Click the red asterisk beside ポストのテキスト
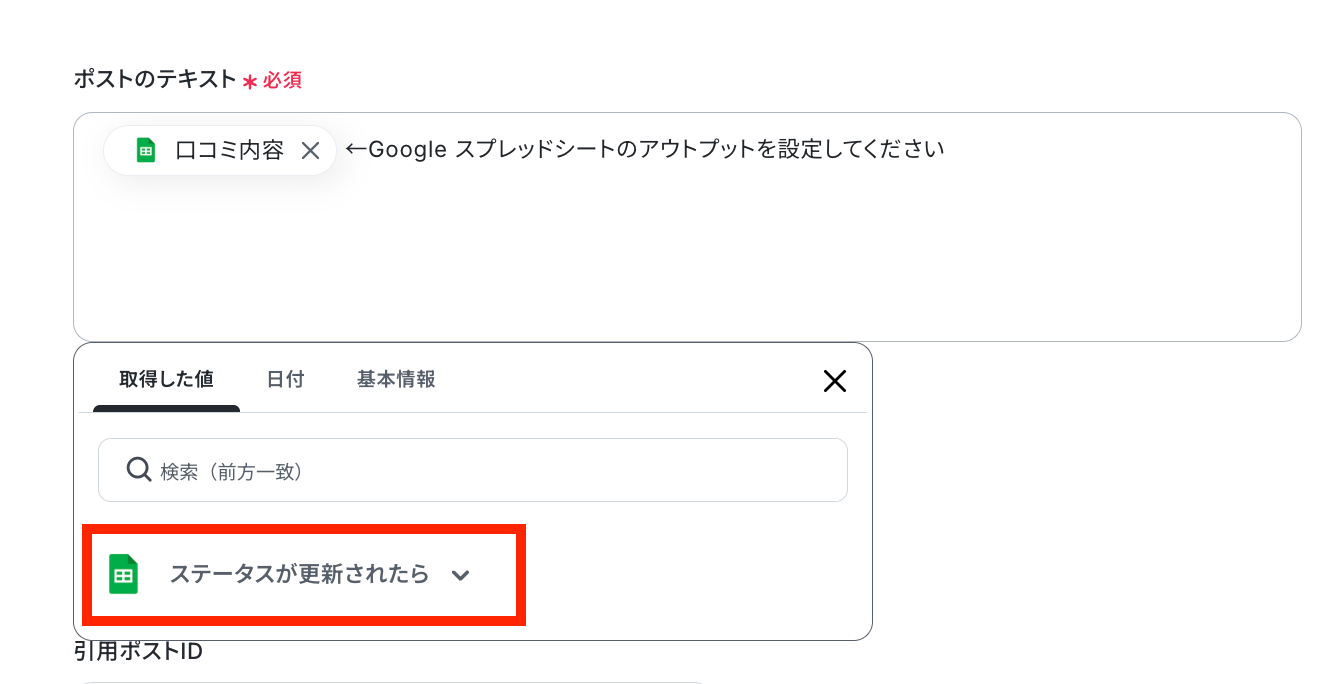Viewport: 1342px width, 684px height. 250,82
